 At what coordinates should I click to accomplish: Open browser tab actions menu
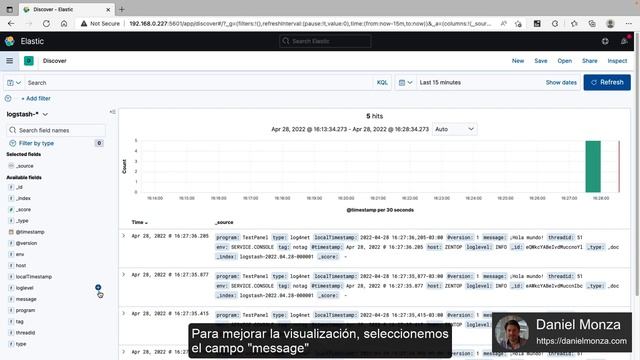pos(9,9)
